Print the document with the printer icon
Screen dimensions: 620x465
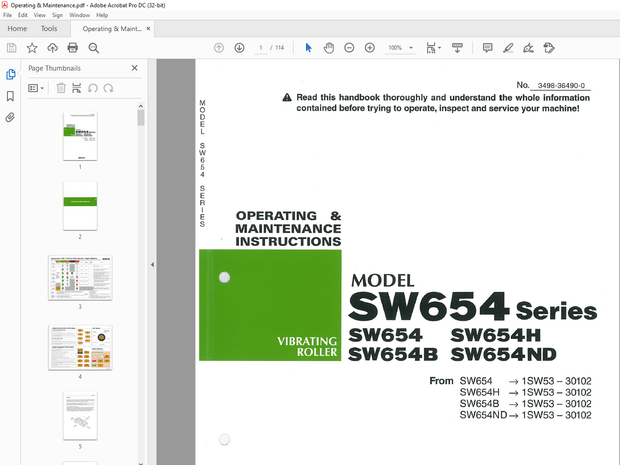(x=73, y=48)
